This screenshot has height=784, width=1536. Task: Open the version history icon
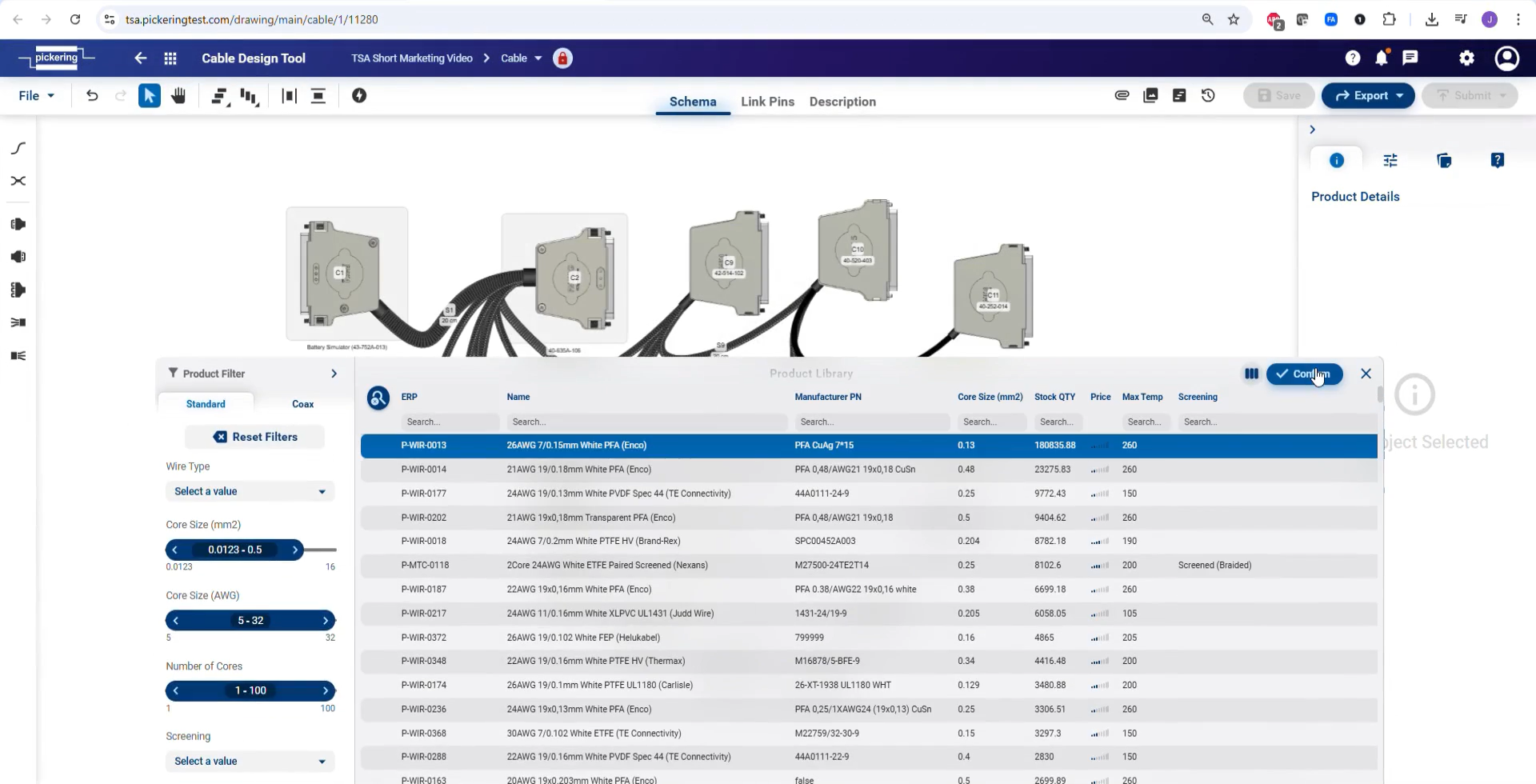click(x=1208, y=96)
